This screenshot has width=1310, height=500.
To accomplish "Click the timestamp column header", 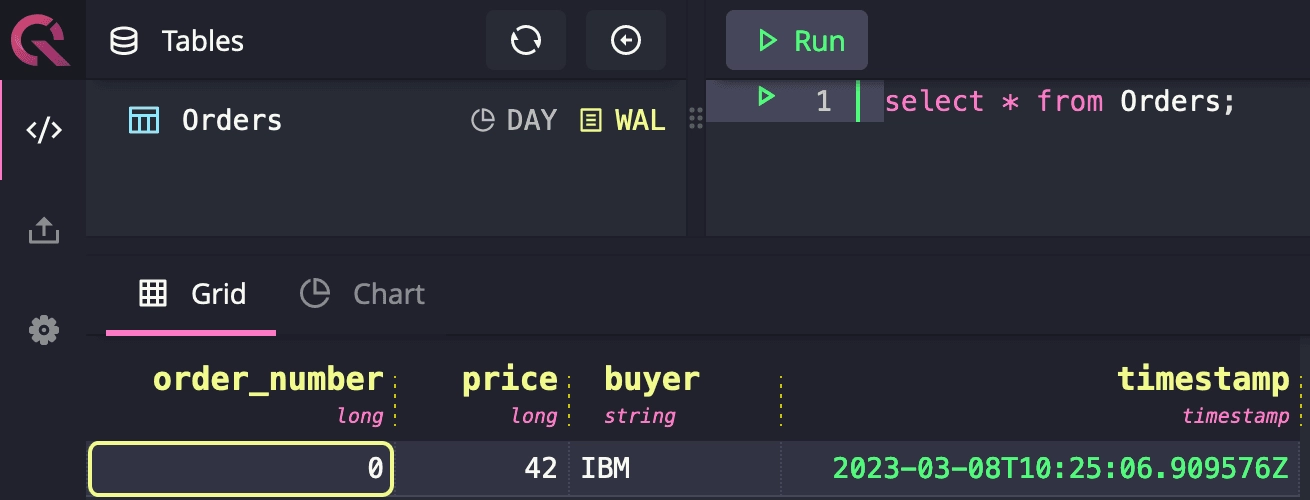I will pos(1202,380).
